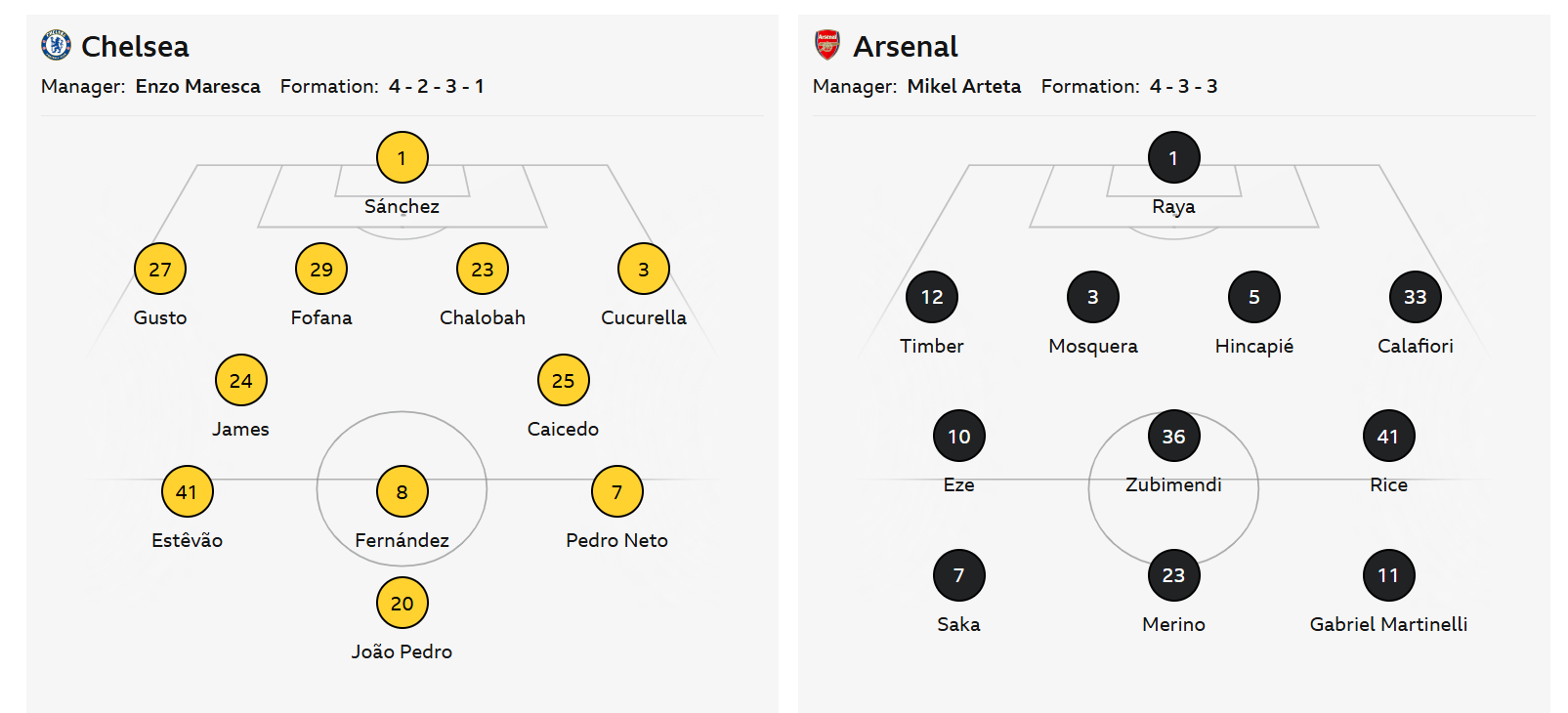Viewport: 1568px width, 713px height.
Task: Click João Pedro's number 20 badge
Action: click(x=402, y=603)
